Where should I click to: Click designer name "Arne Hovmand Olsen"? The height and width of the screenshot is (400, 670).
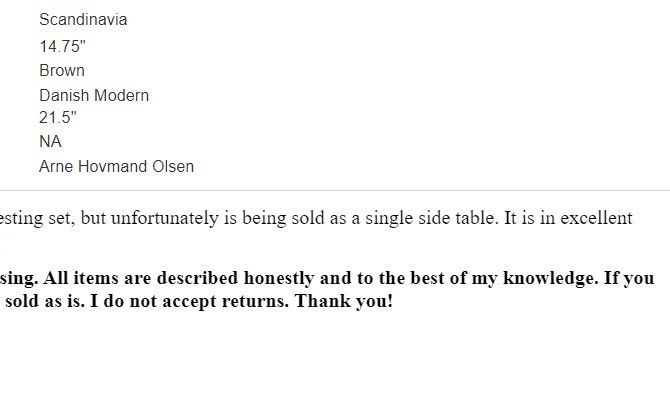pos(116,167)
